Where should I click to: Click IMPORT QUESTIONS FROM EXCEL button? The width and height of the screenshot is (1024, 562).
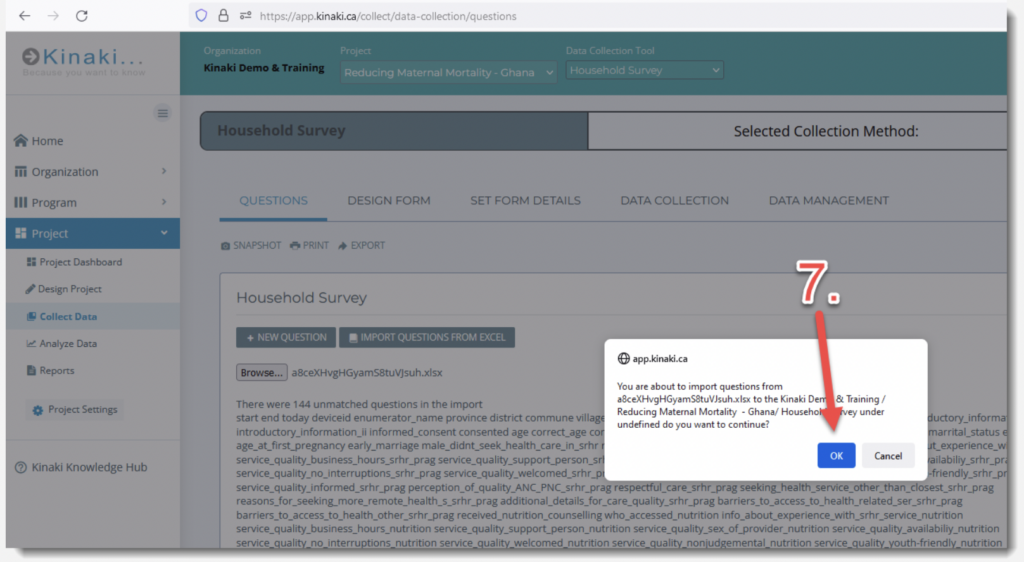(427, 337)
